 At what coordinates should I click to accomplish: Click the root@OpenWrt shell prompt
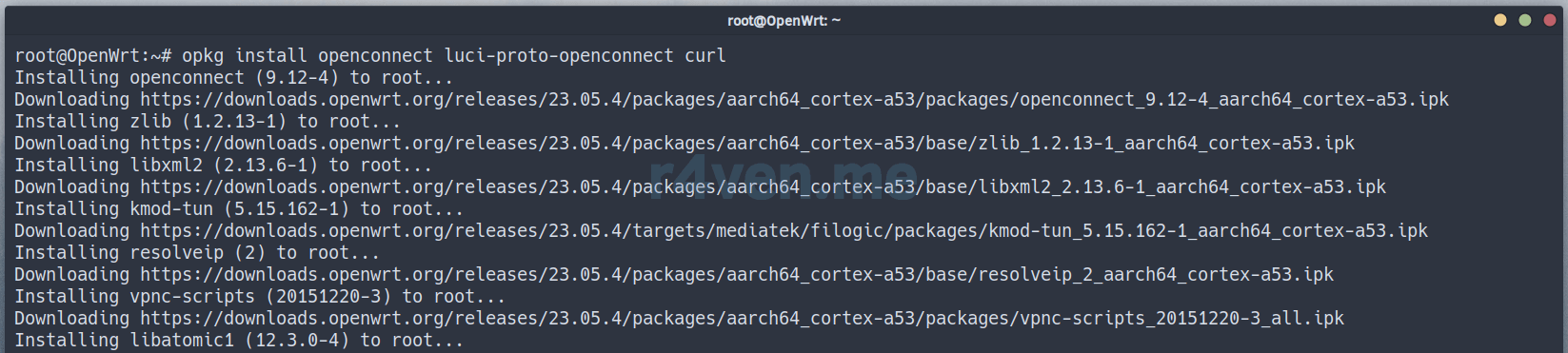[93, 56]
